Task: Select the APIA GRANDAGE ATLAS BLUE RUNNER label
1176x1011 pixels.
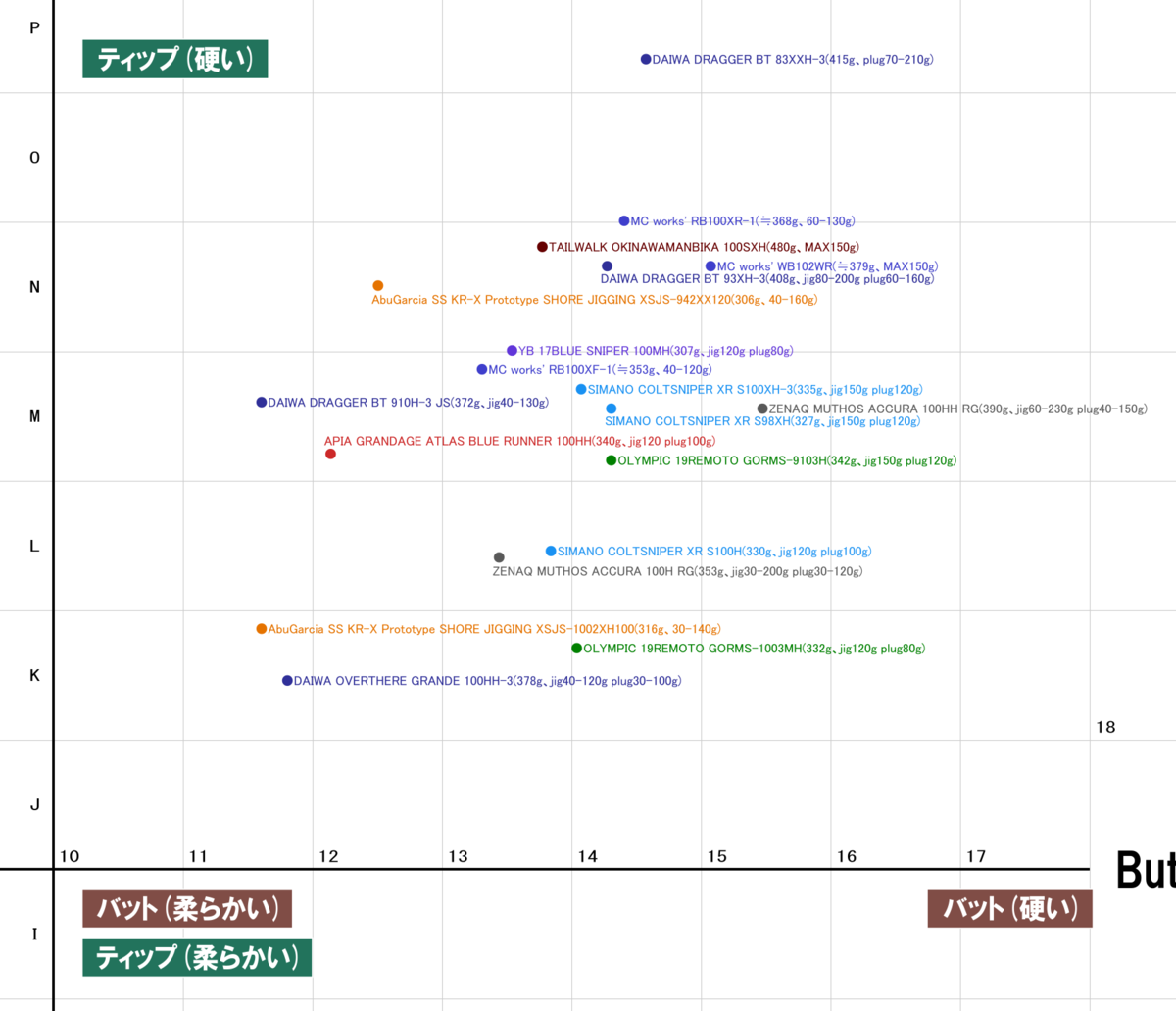Action: [x=520, y=442]
